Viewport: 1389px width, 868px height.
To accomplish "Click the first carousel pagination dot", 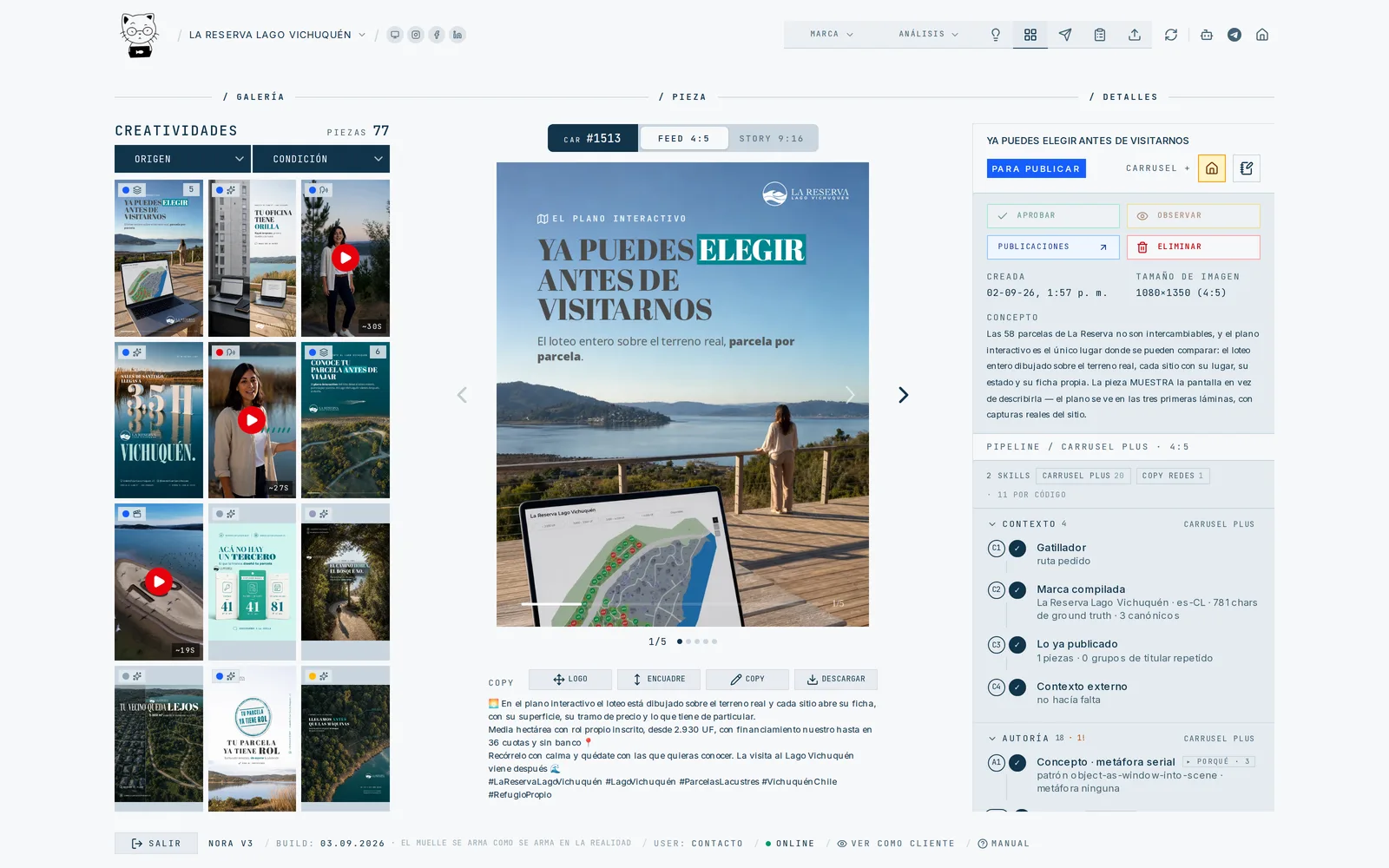I will 680,641.
